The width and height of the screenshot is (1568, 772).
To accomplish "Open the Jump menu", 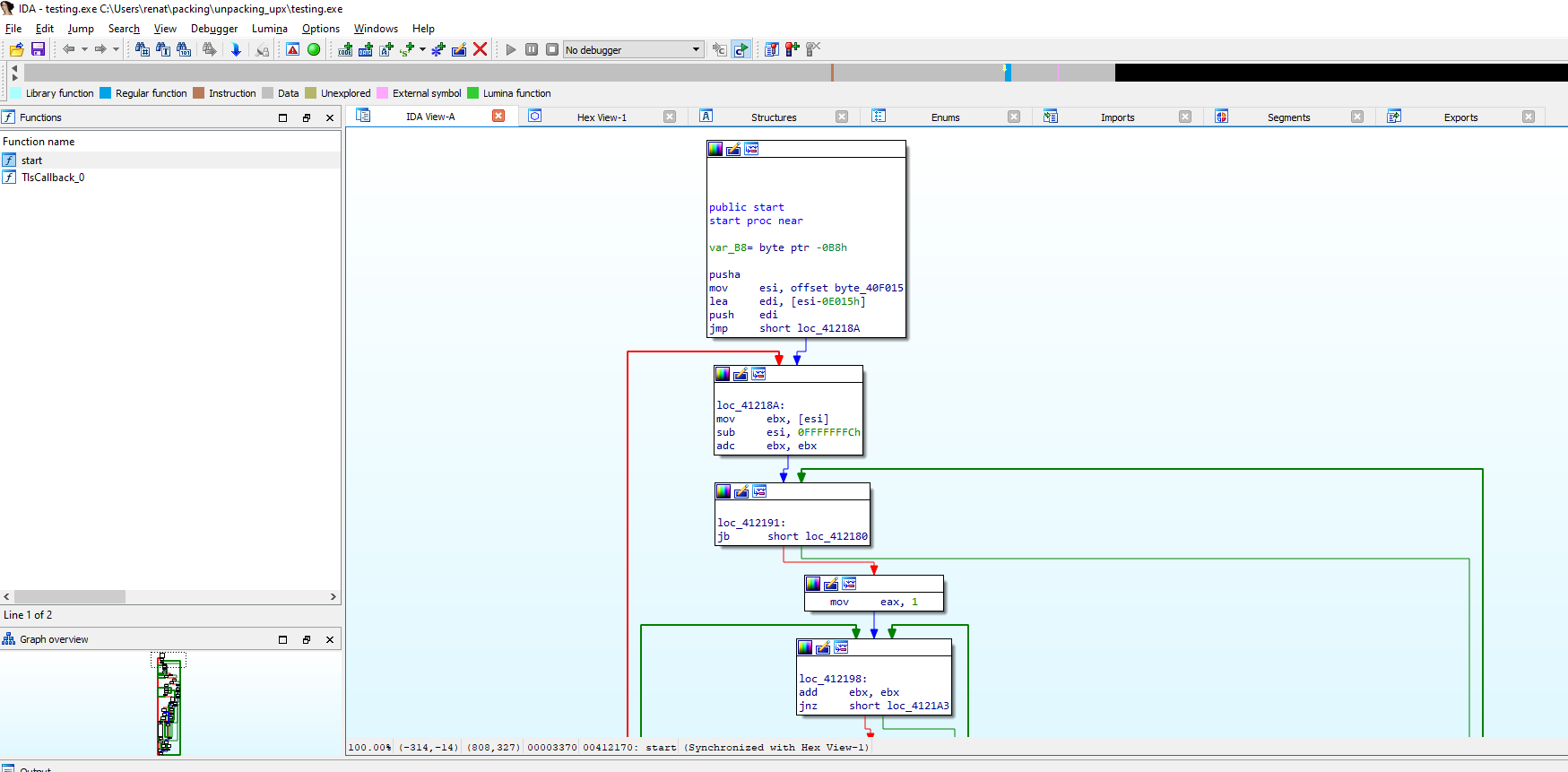I will [x=81, y=29].
